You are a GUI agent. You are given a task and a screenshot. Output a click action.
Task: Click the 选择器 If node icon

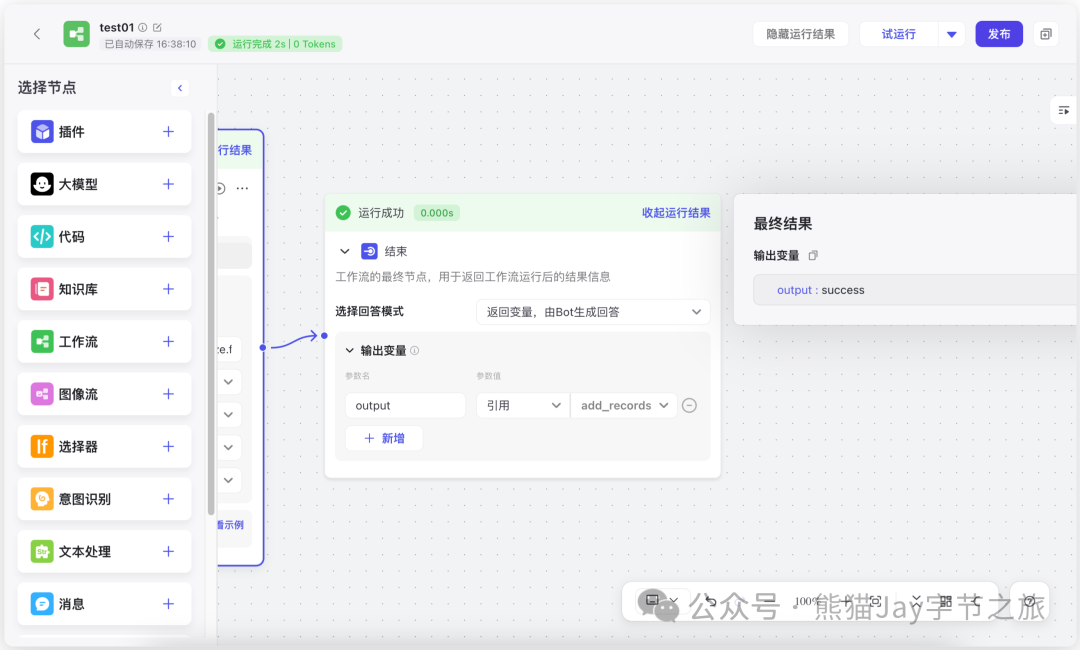coord(42,446)
